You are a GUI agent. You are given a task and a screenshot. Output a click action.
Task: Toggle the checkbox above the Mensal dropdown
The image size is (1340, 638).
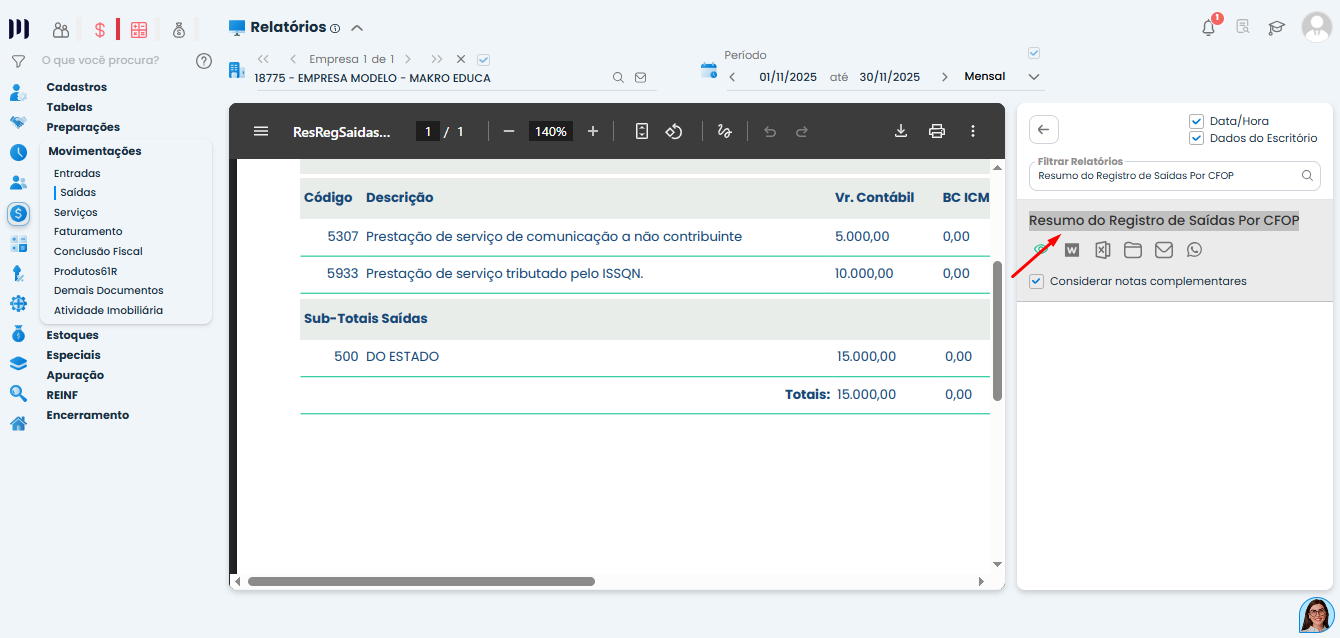1034,53
